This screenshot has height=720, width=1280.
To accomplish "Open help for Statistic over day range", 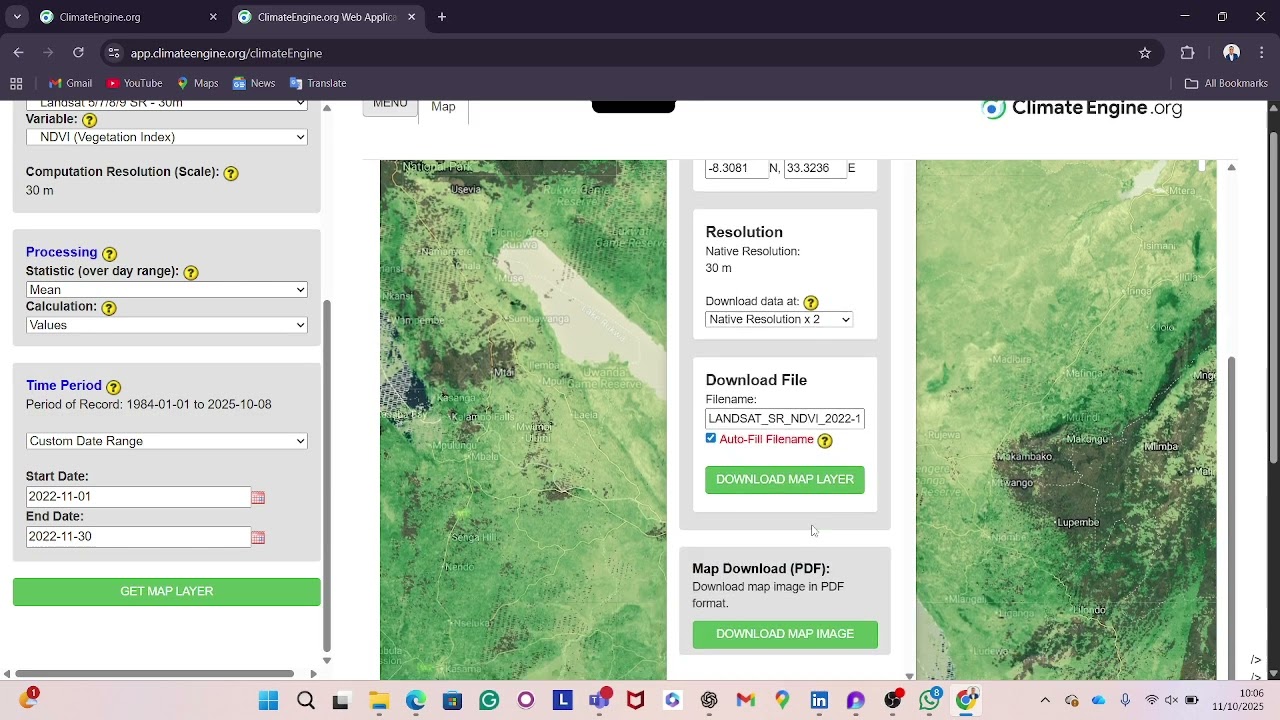I will 191,272.
